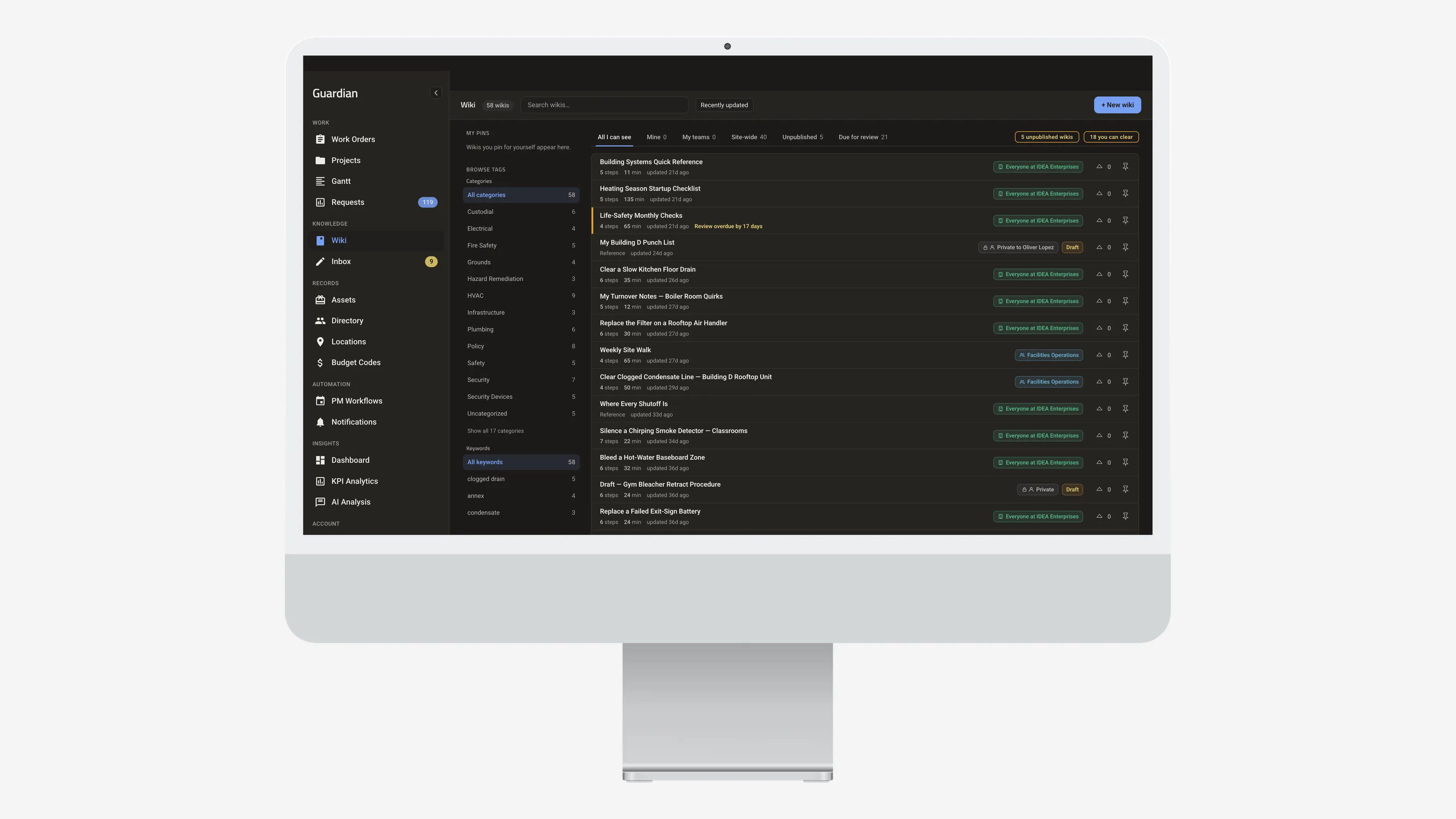
Task: Filter by Fire Safety category
Action: [x=521, y=246]
